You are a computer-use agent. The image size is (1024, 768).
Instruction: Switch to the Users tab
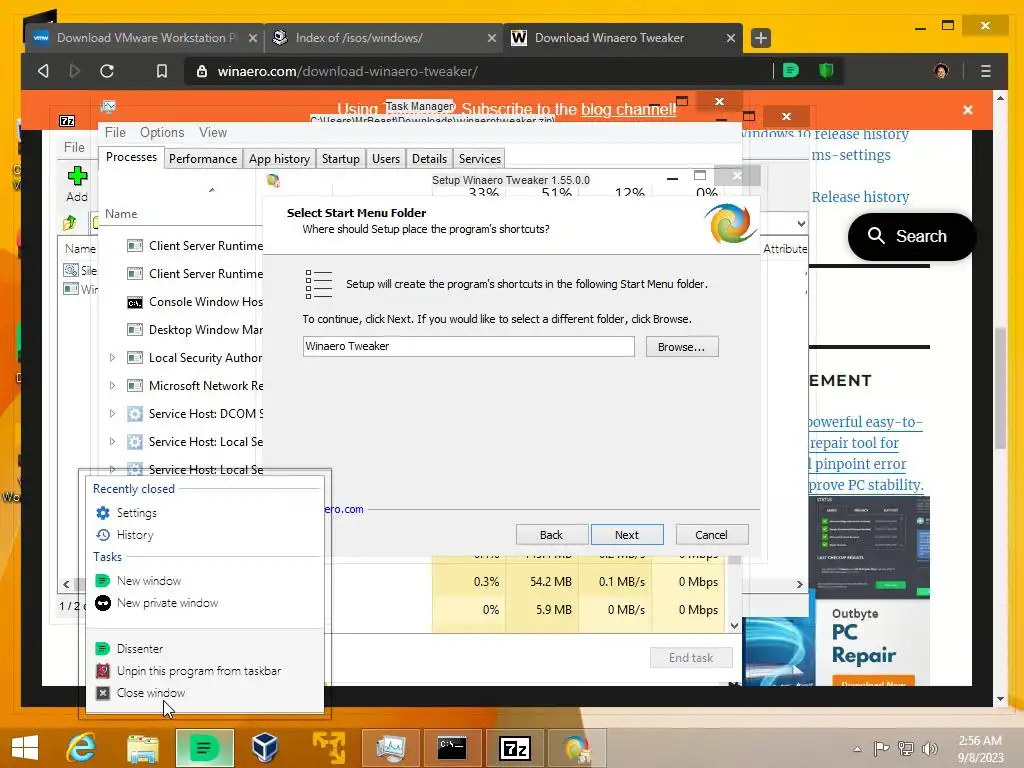[x=386, y=159]
